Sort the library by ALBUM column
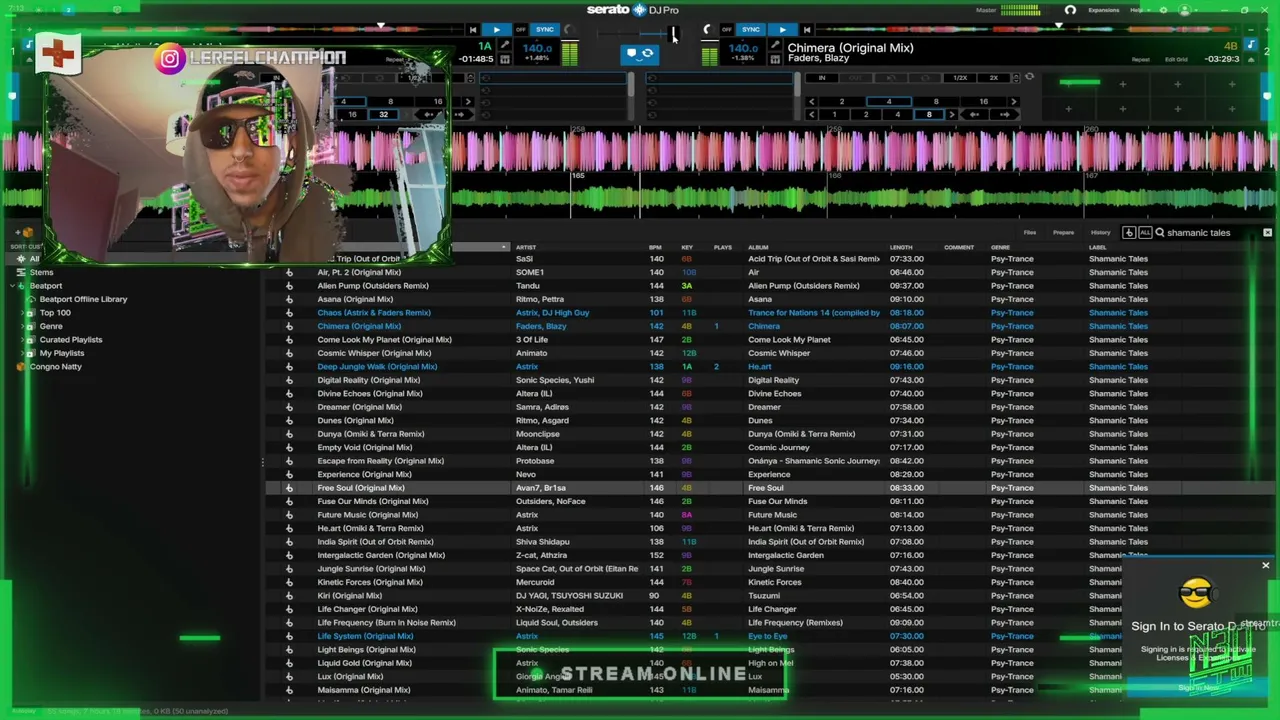The image size is (1280, 720). pyautogui.click(x=758, y=247)
